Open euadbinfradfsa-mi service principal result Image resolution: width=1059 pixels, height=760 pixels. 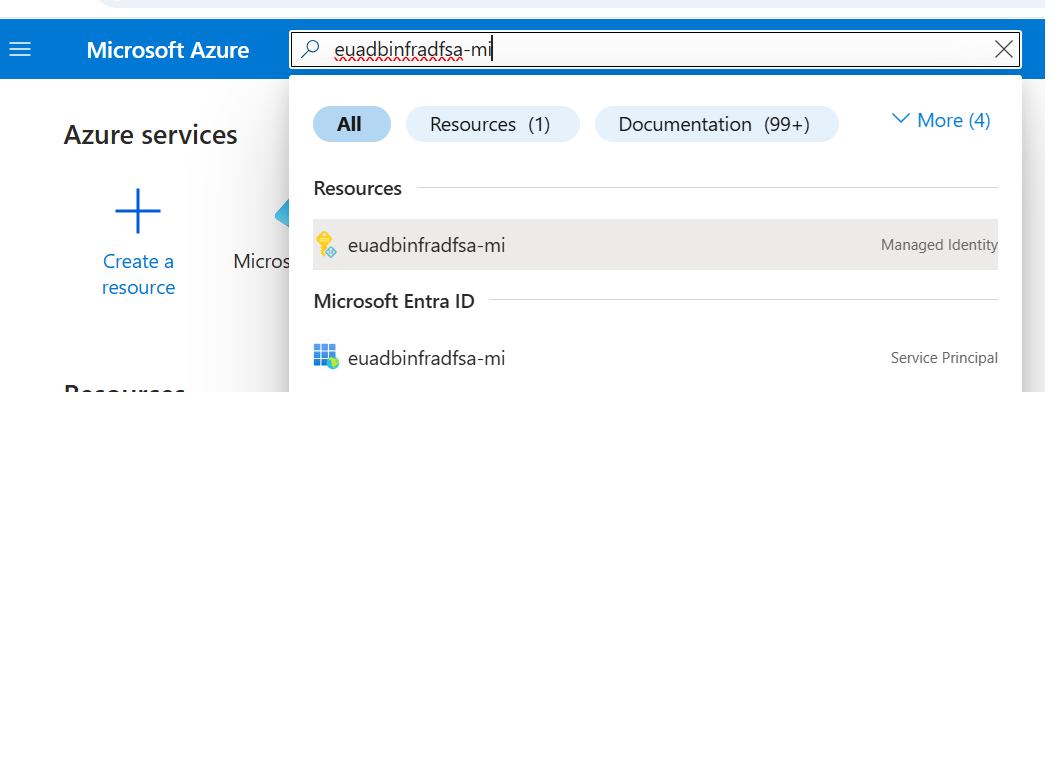[426, 357]
